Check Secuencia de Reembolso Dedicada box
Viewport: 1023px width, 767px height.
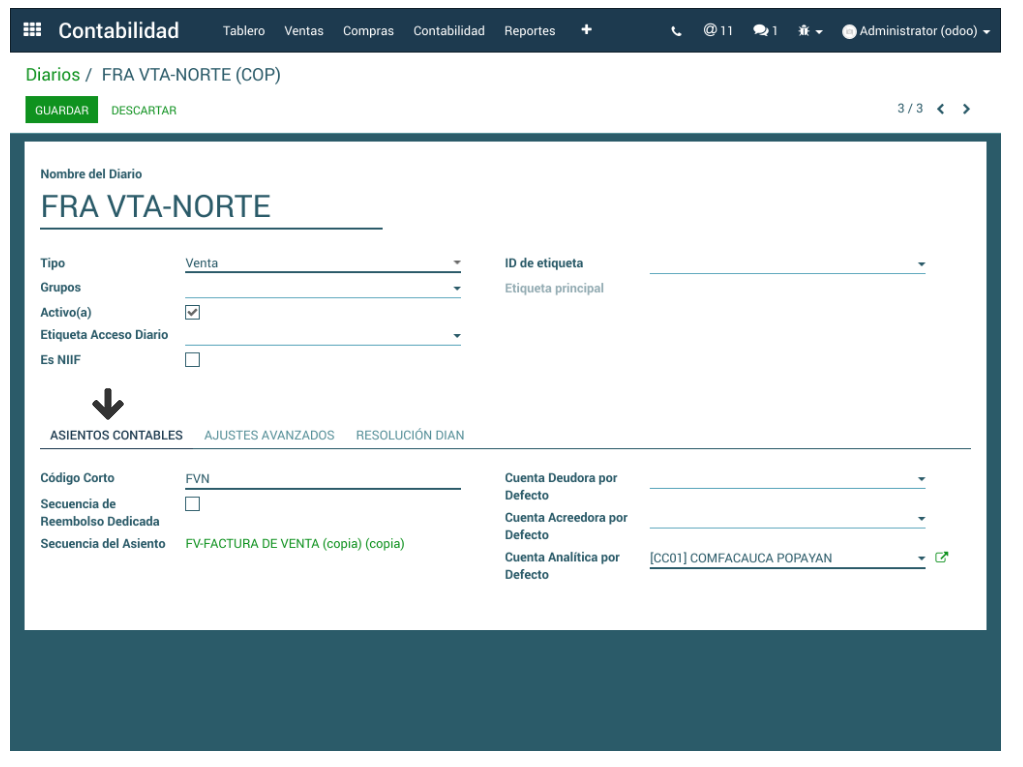193,504
